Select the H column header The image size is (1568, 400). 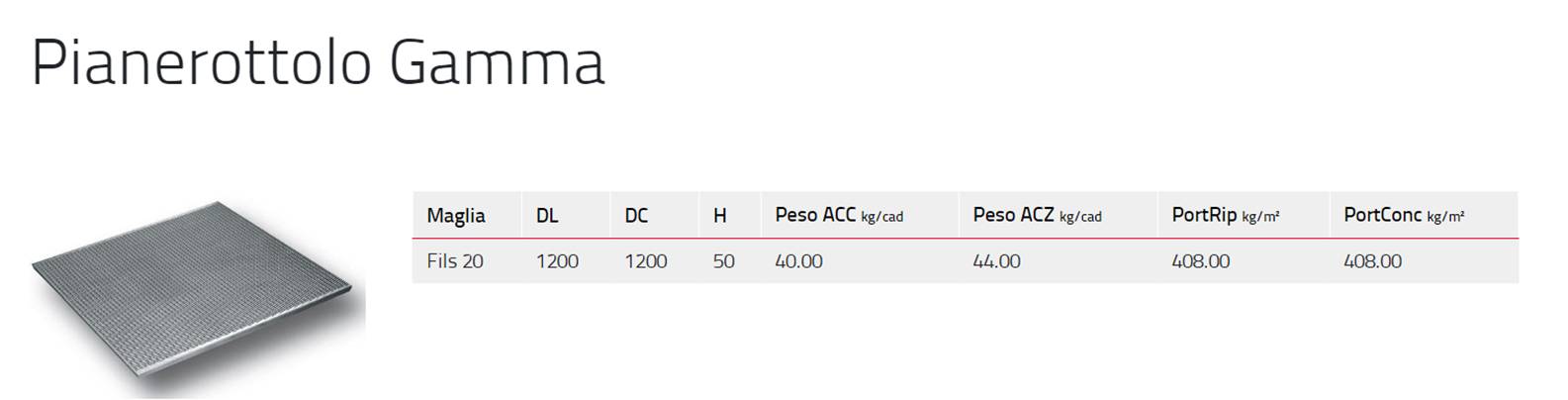click(720, 215)
